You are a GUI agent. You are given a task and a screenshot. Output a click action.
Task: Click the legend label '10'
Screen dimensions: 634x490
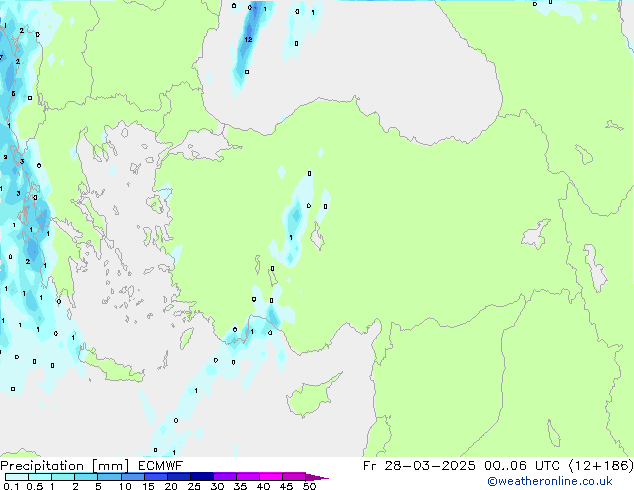pos(125,486)
